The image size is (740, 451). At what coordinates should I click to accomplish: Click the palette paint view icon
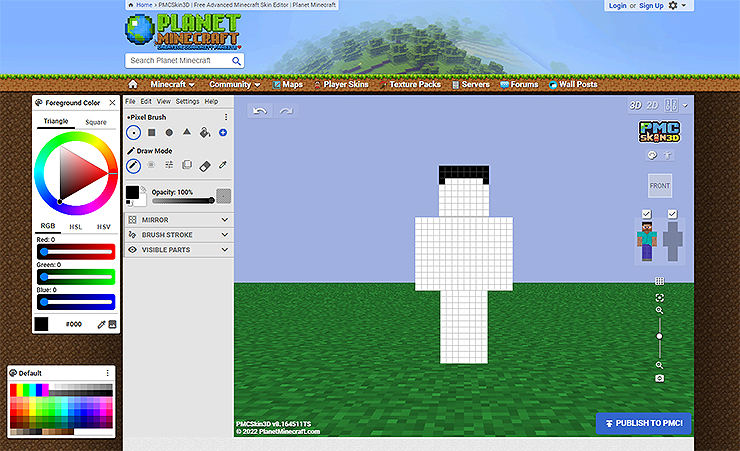coord(652,155)
